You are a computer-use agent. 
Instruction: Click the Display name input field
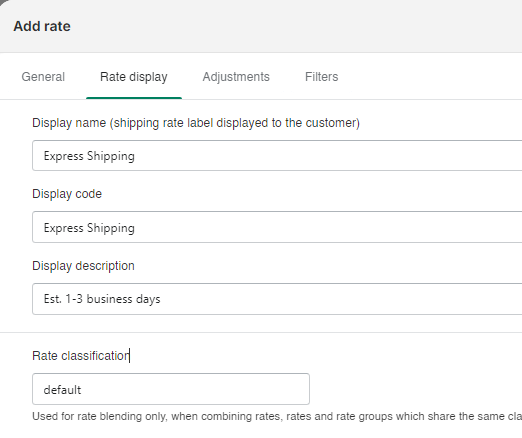coord(277,156)
